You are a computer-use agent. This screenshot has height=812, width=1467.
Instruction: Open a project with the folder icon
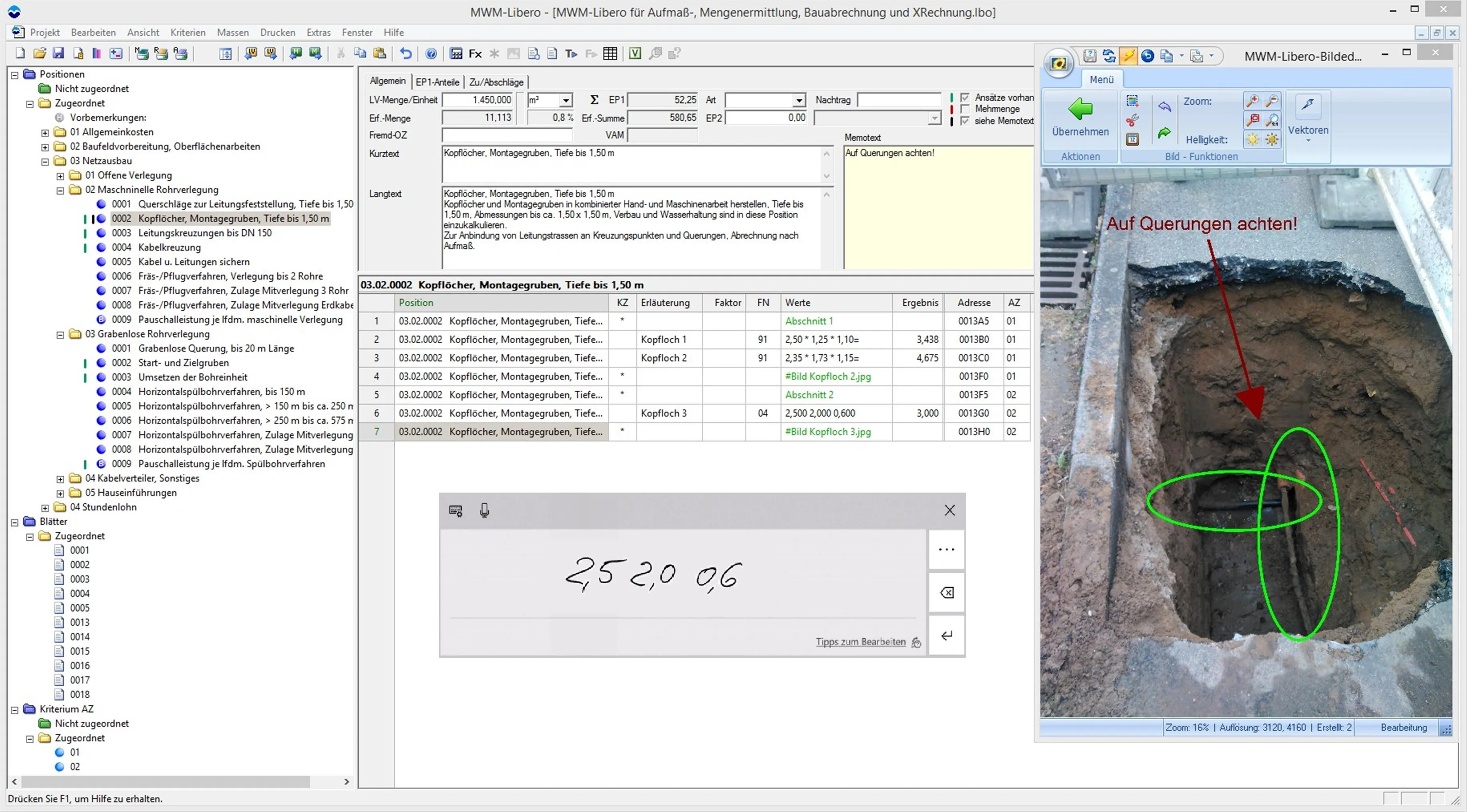tap(39, 54)
